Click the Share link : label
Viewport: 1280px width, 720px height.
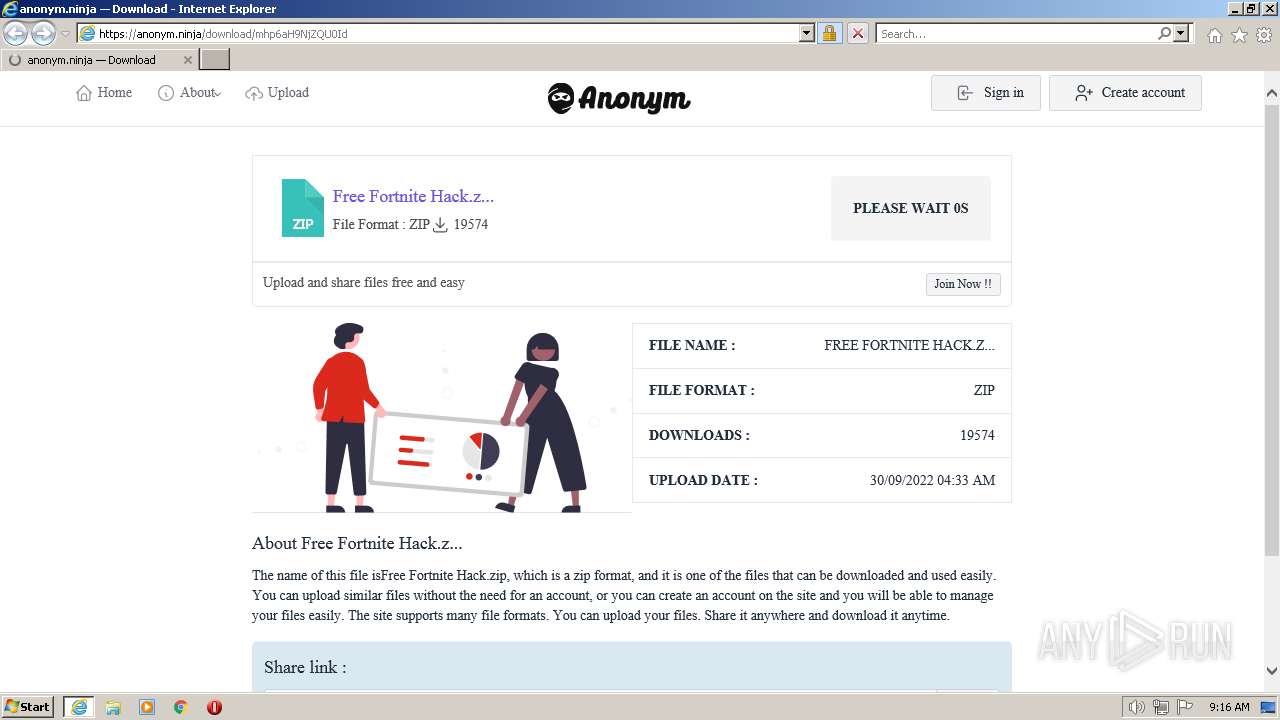[305, 667]
